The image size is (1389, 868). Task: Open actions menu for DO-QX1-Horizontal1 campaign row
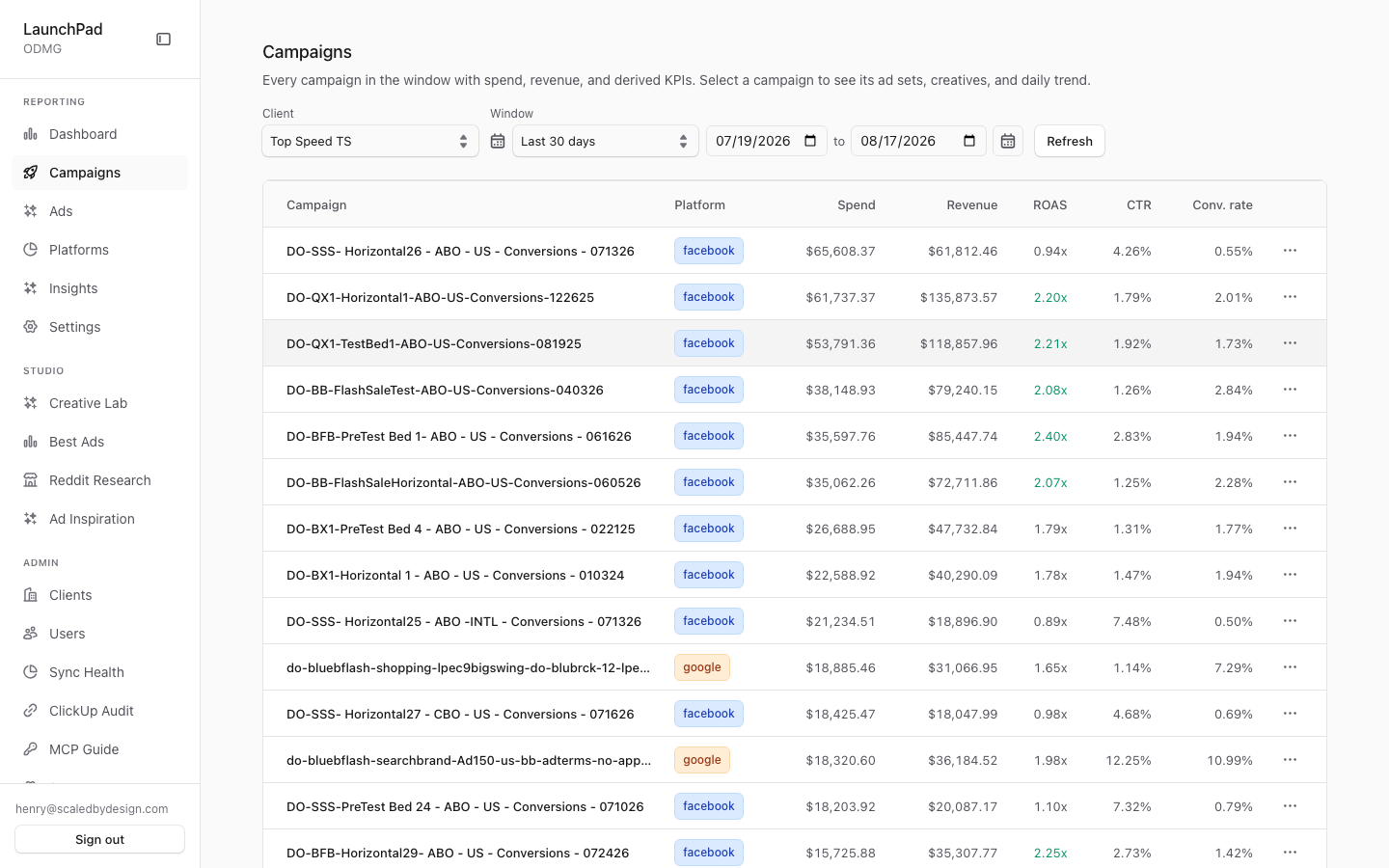point(1290,297)
